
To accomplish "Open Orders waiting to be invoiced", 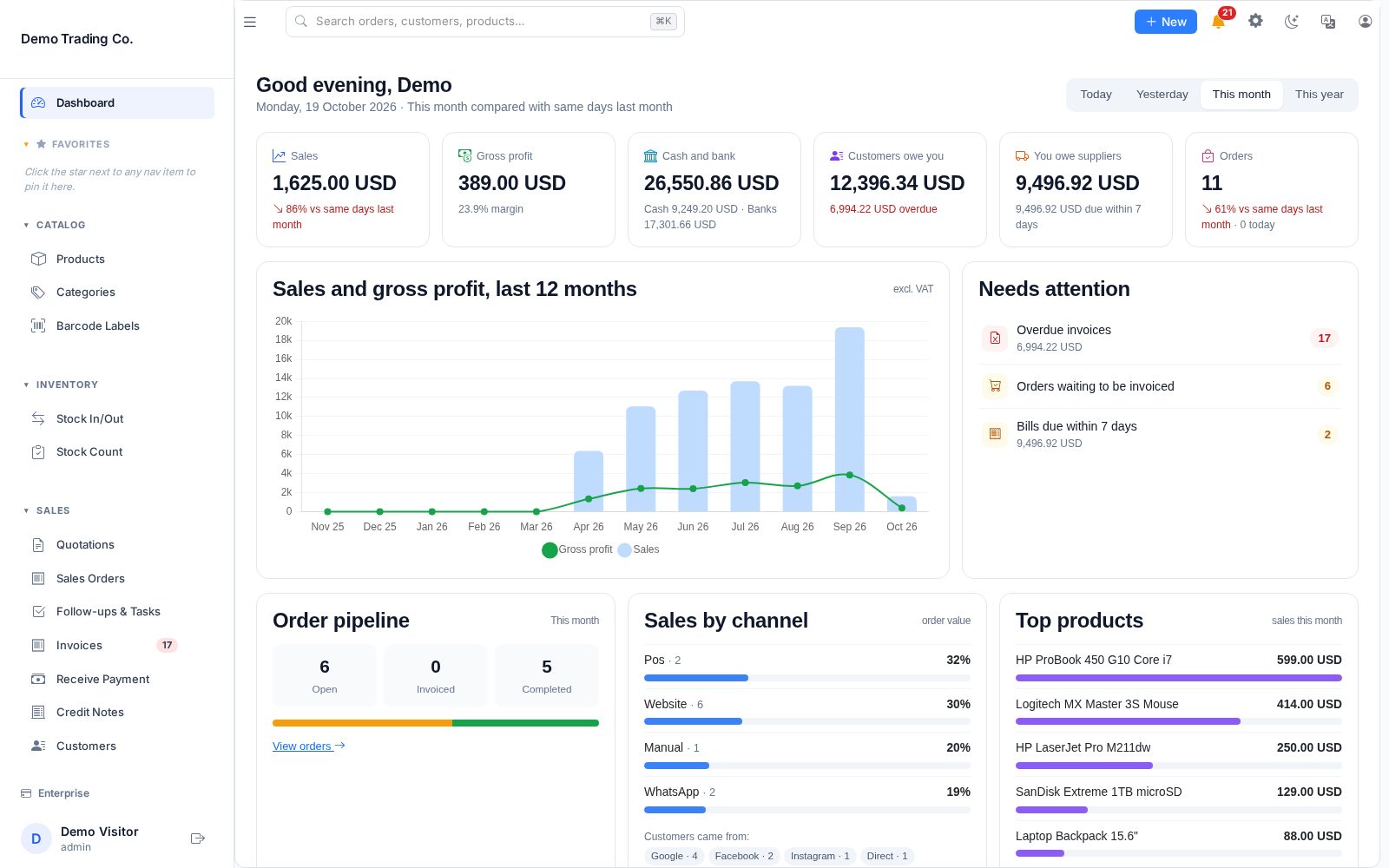I will point(1161,386).
